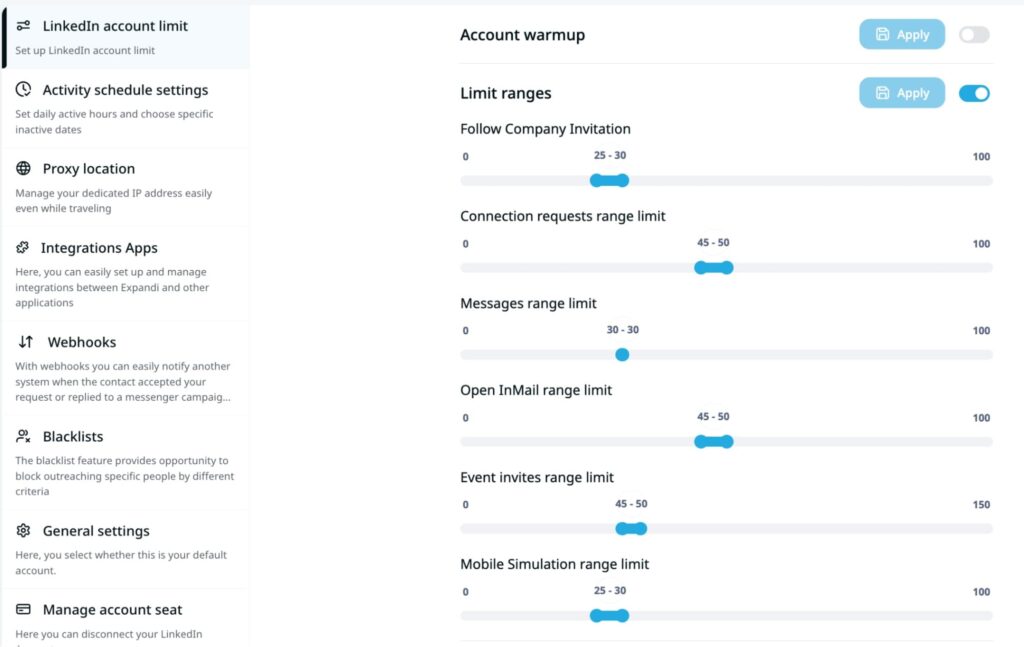Click the Follow Company Invitation slider handle
This screenshot has width=1024, height=647.
click(x=597, y=181)
